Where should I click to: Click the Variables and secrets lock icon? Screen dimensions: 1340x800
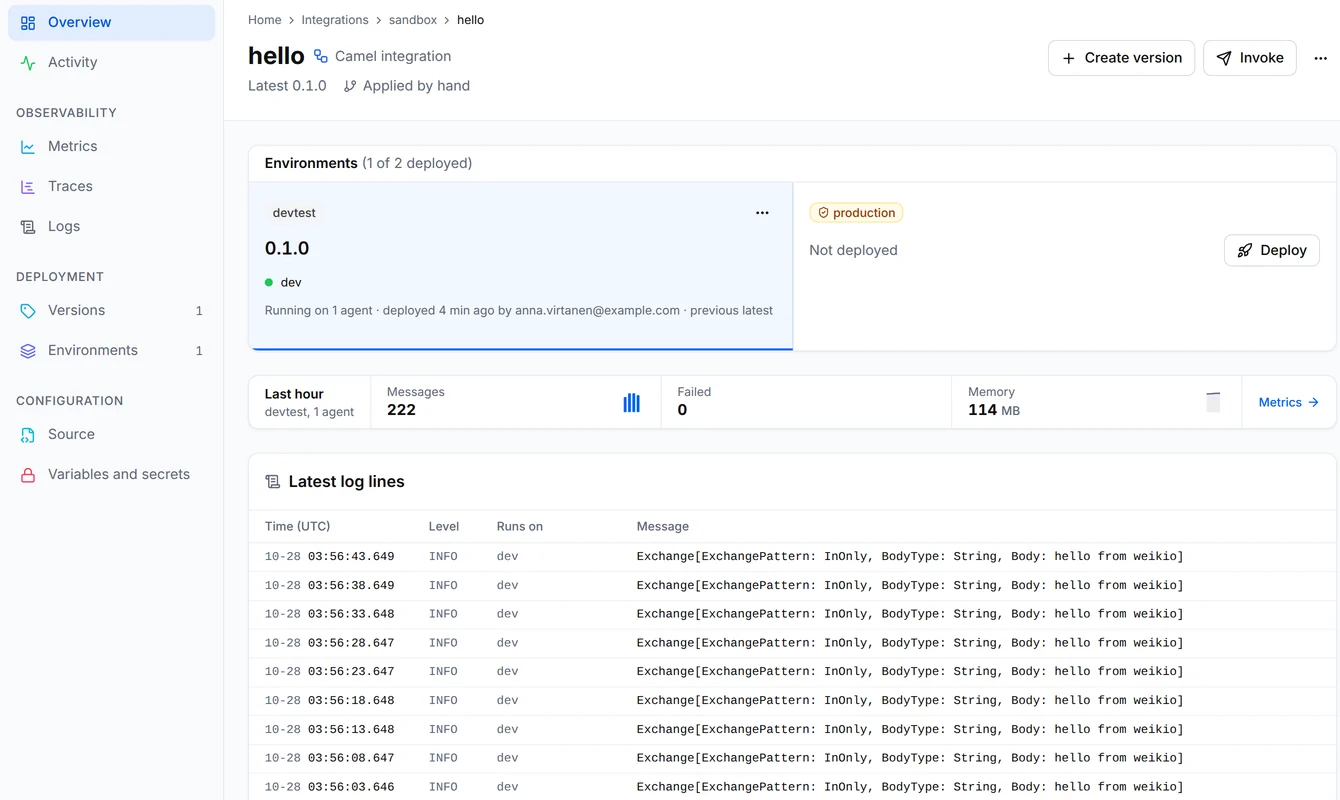coord(28,475)
